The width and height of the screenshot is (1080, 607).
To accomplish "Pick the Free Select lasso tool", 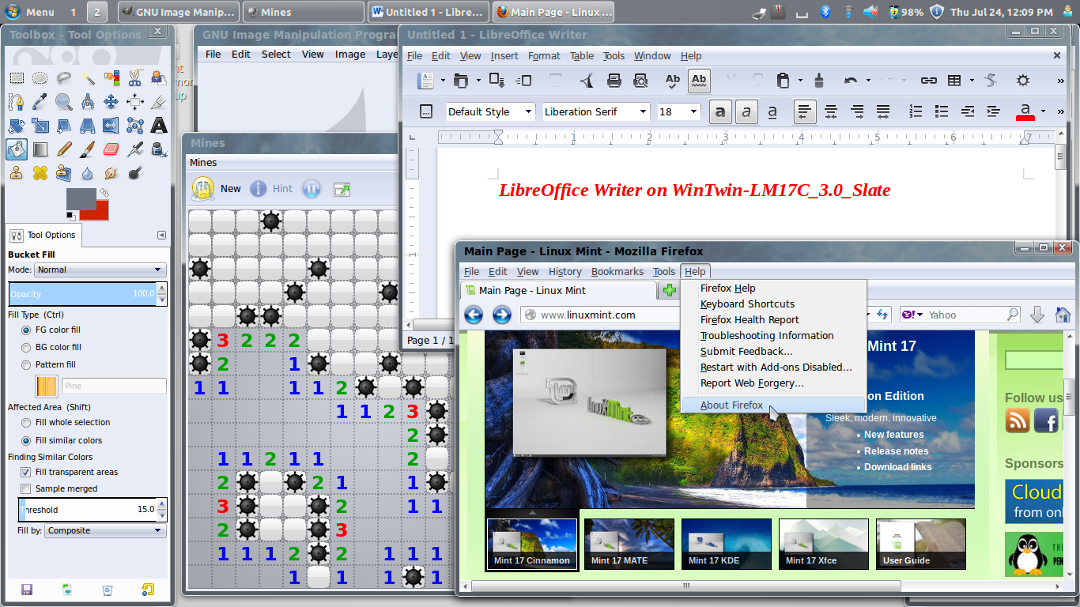I will [x=64, y=79].
